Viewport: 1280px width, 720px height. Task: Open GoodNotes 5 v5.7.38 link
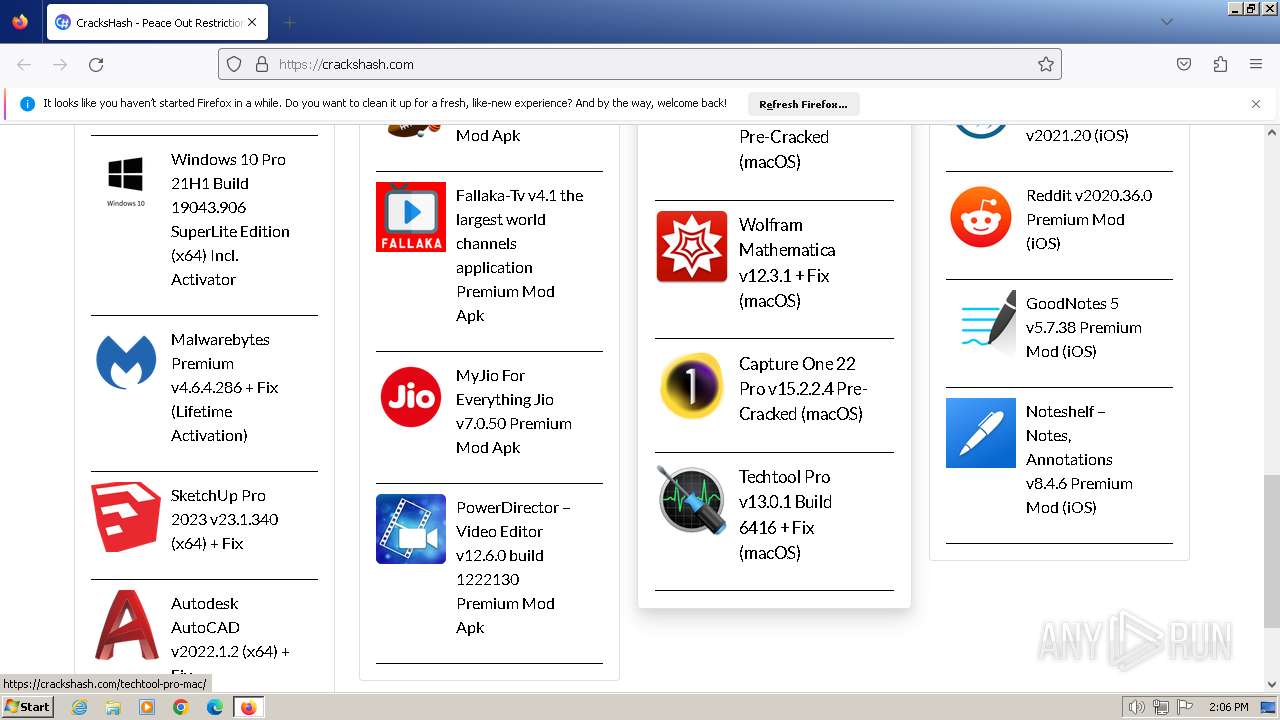point(1084,327)
